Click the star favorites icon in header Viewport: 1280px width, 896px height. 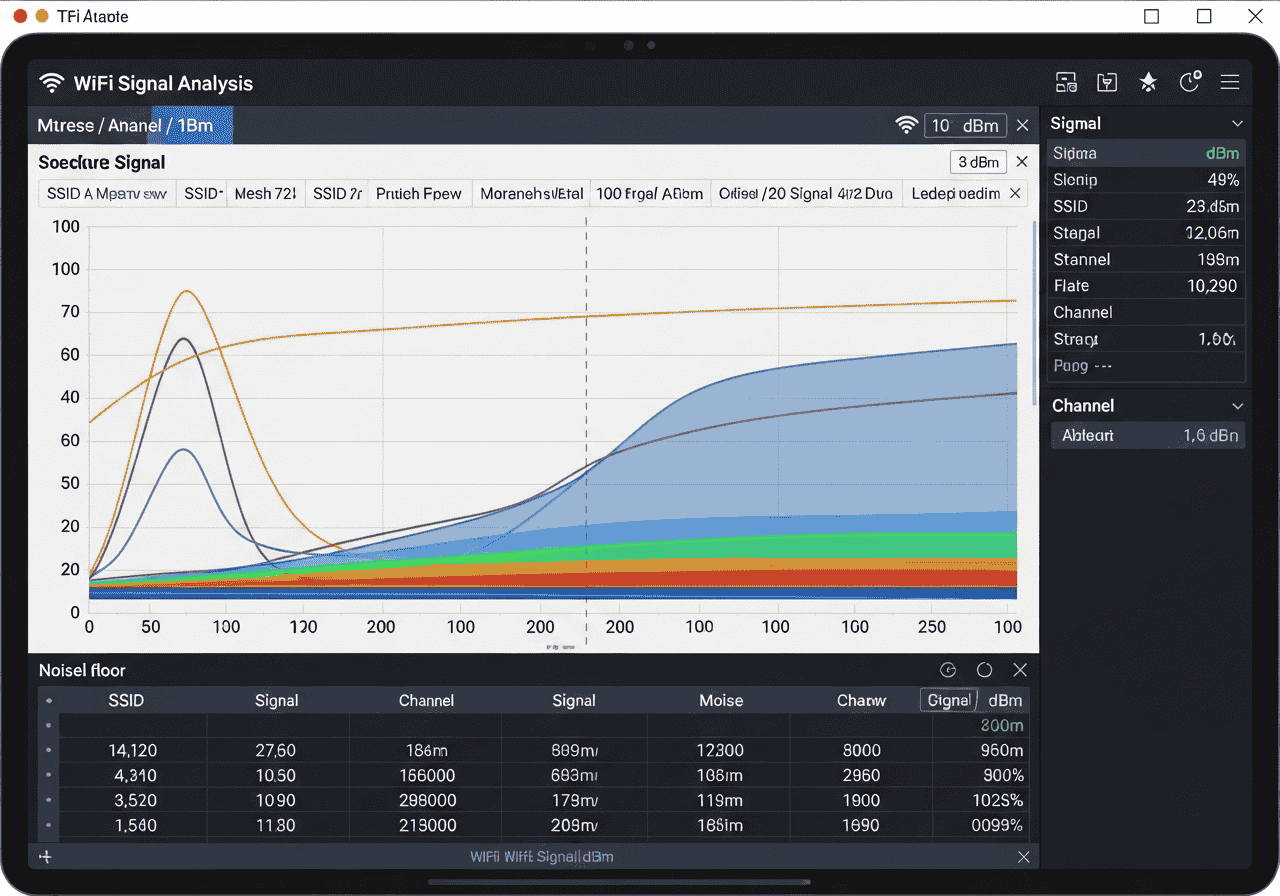coord(1148,83)
